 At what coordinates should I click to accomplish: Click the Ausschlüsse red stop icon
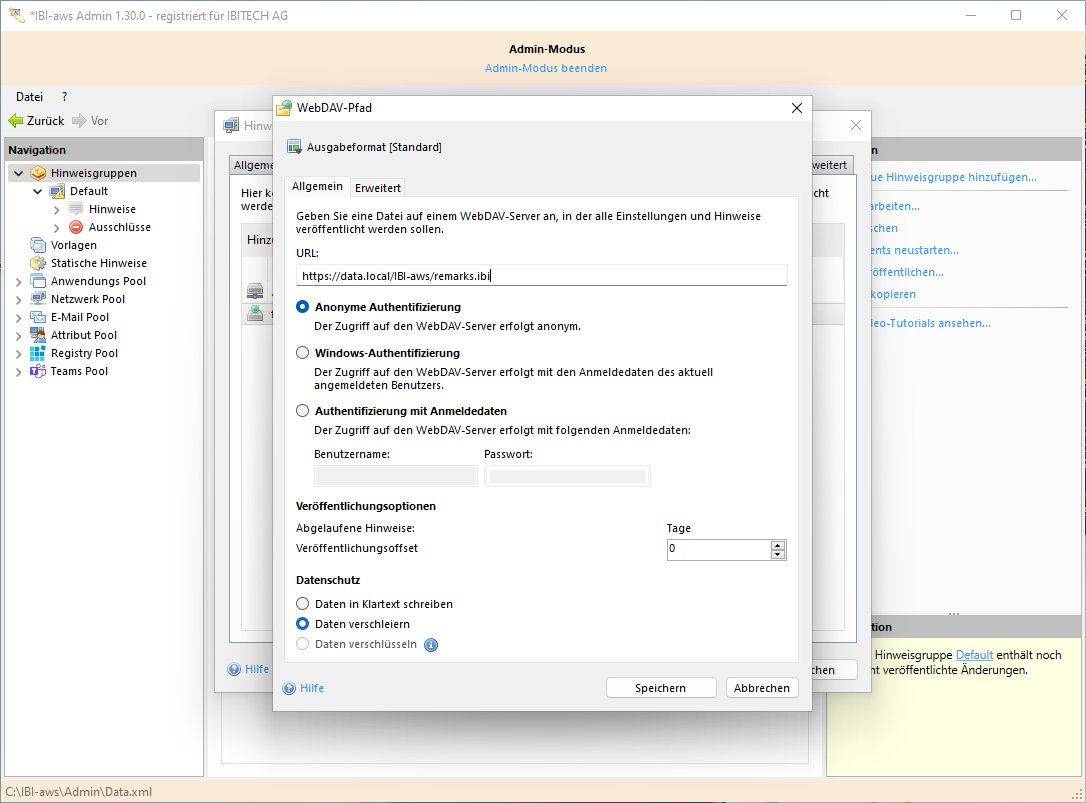click(76, 227)
